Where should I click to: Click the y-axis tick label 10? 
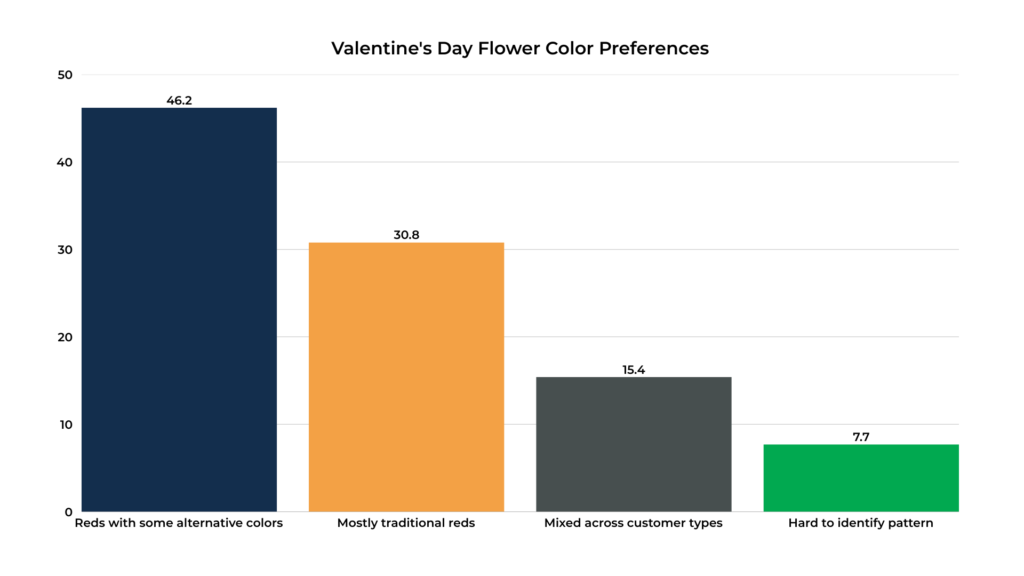point(65,424)
